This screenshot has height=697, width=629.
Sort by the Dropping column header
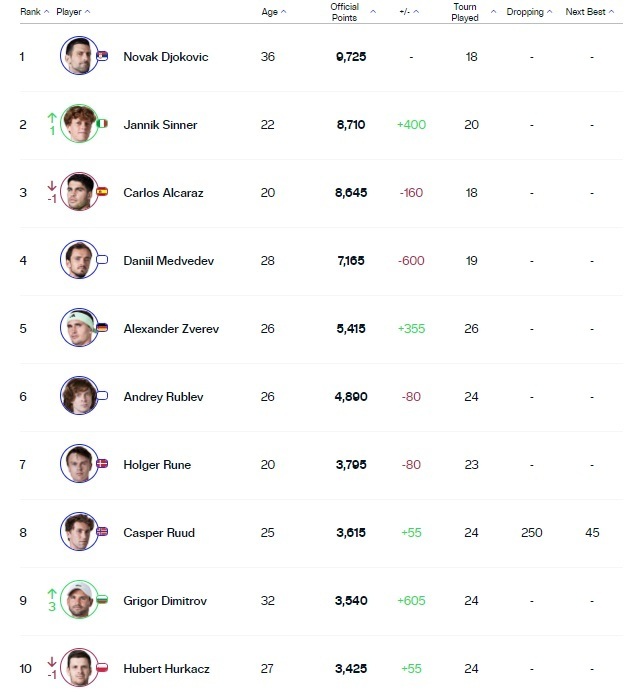[530, 12]
